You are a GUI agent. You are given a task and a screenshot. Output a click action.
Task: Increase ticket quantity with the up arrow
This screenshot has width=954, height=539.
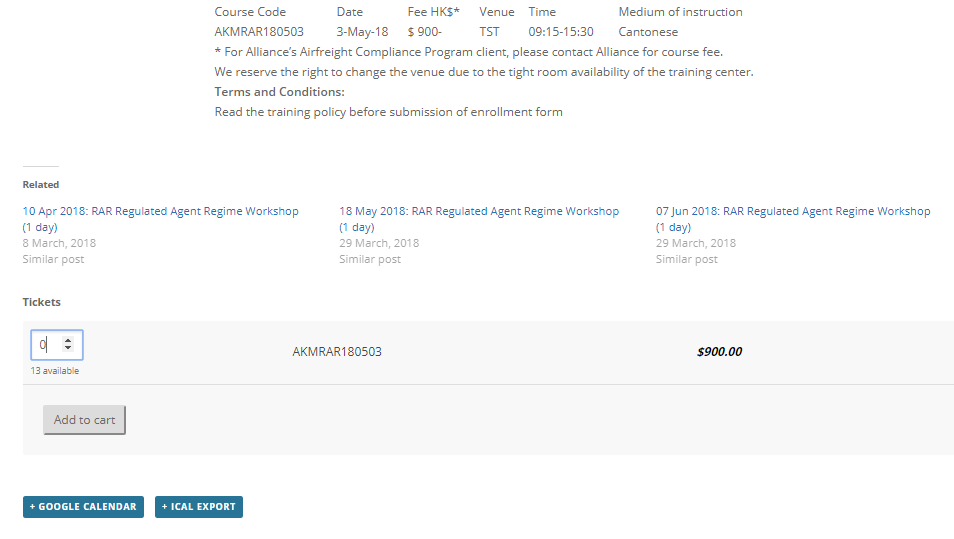click(68, 340)
